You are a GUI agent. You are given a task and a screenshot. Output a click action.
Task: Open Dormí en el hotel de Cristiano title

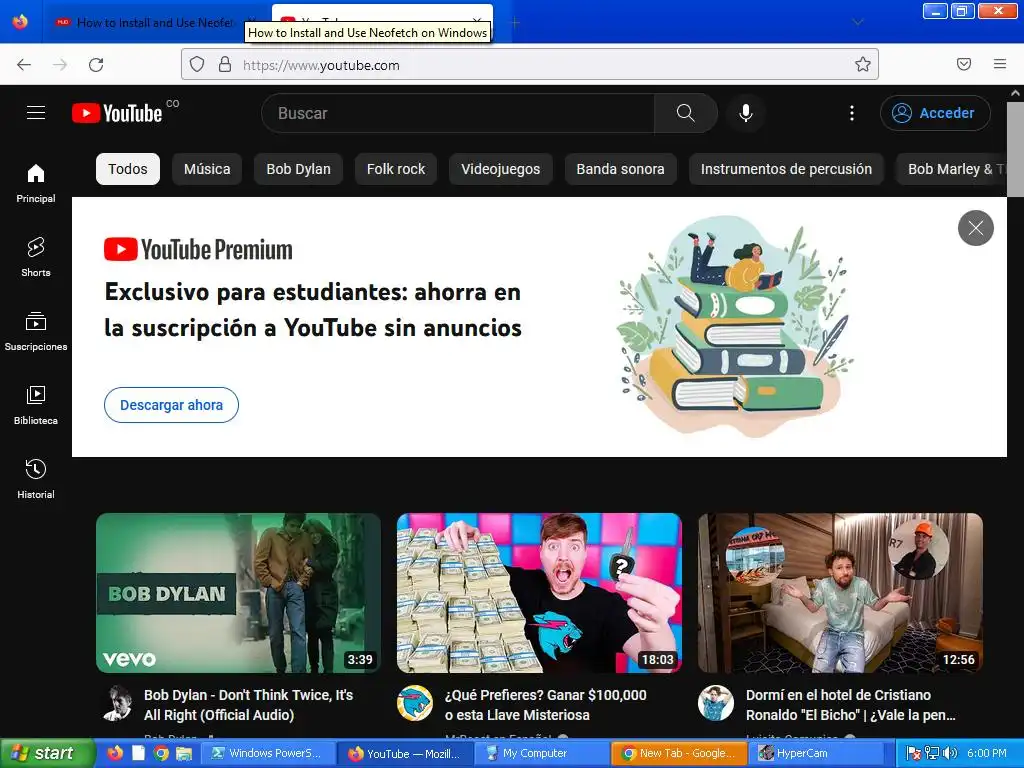click(850, 705)
